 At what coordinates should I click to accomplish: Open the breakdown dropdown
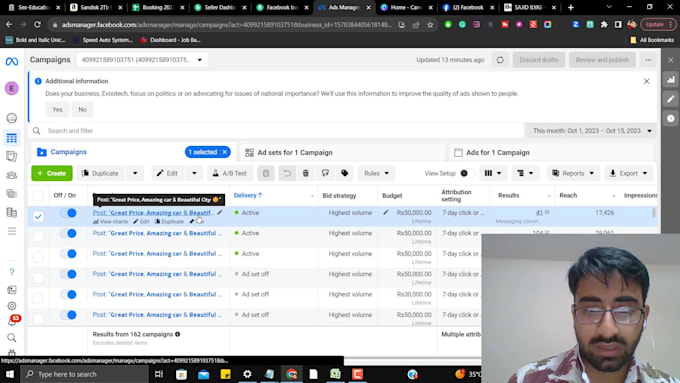click(x=525, y=173)
